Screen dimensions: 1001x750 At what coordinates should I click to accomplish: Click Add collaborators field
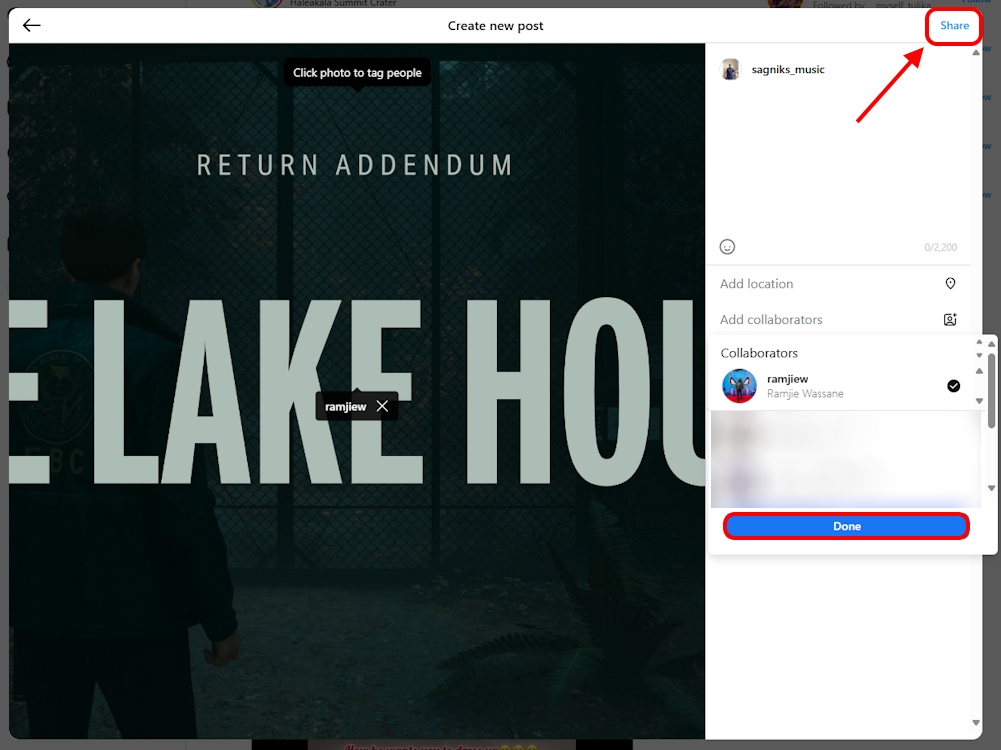tap(838, 319)
